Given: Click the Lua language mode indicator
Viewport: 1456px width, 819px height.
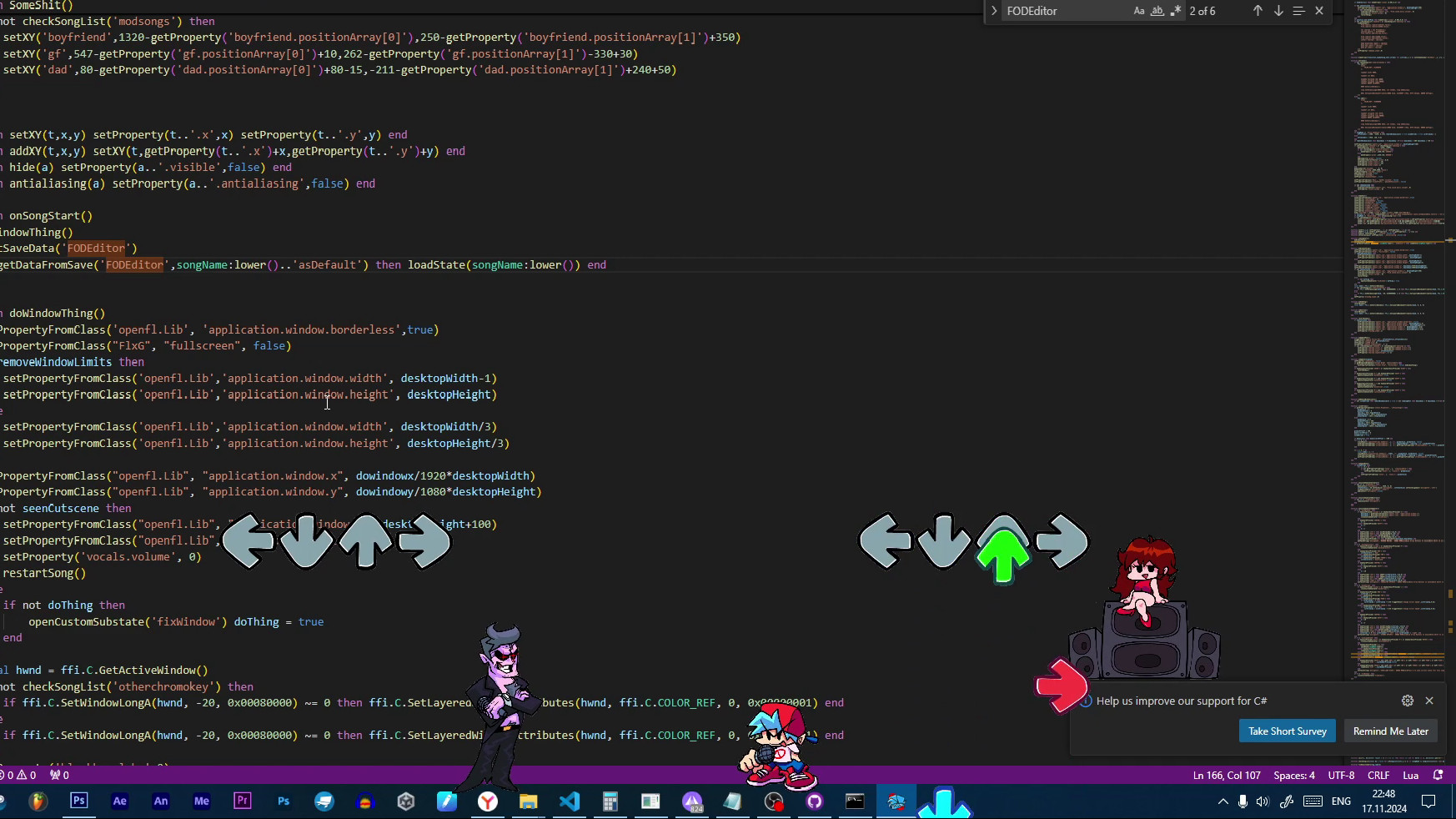Looking at the screenshot, I should point(1410,775).
